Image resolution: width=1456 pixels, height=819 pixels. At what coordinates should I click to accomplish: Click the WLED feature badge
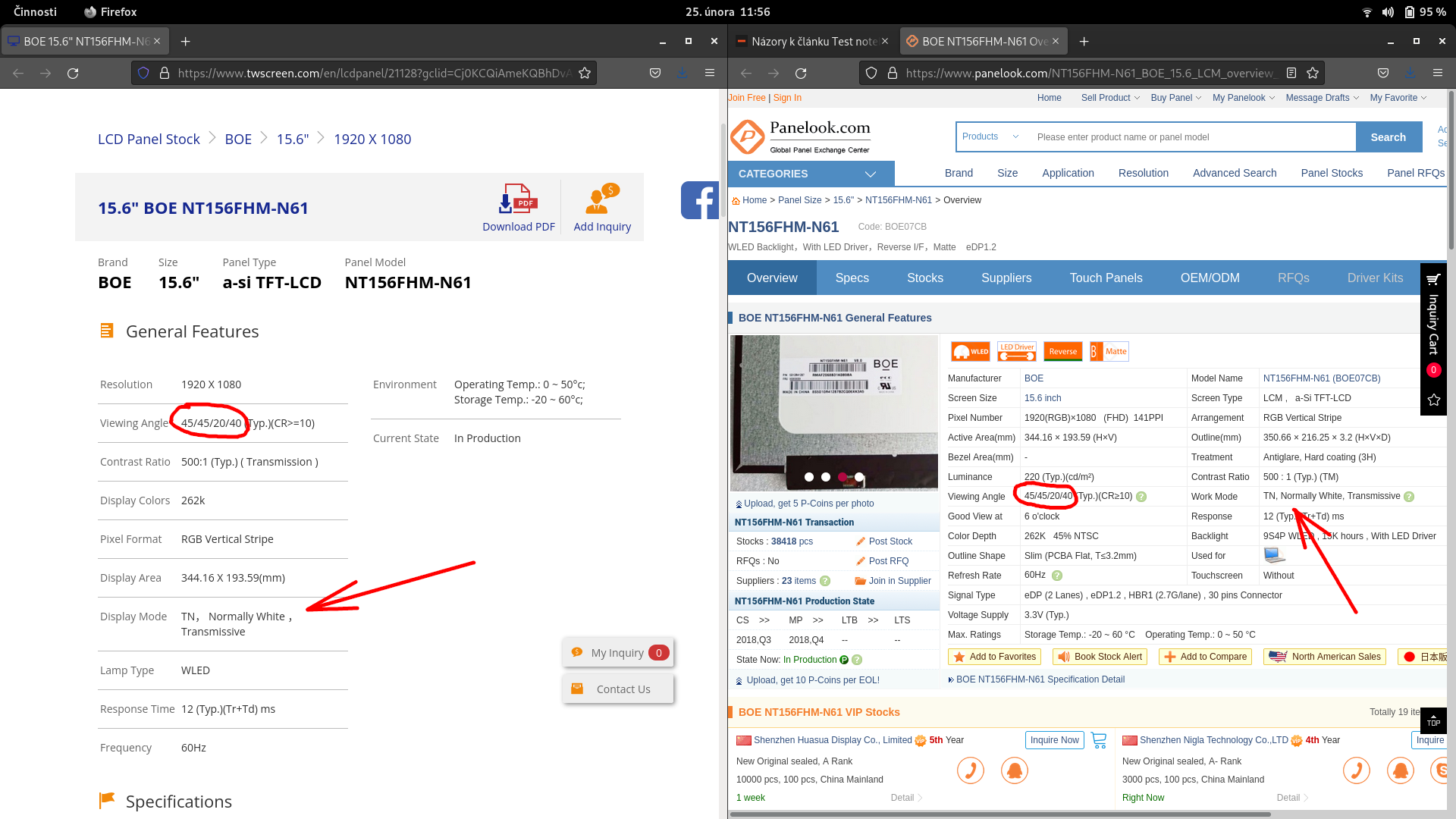(970, 351)
